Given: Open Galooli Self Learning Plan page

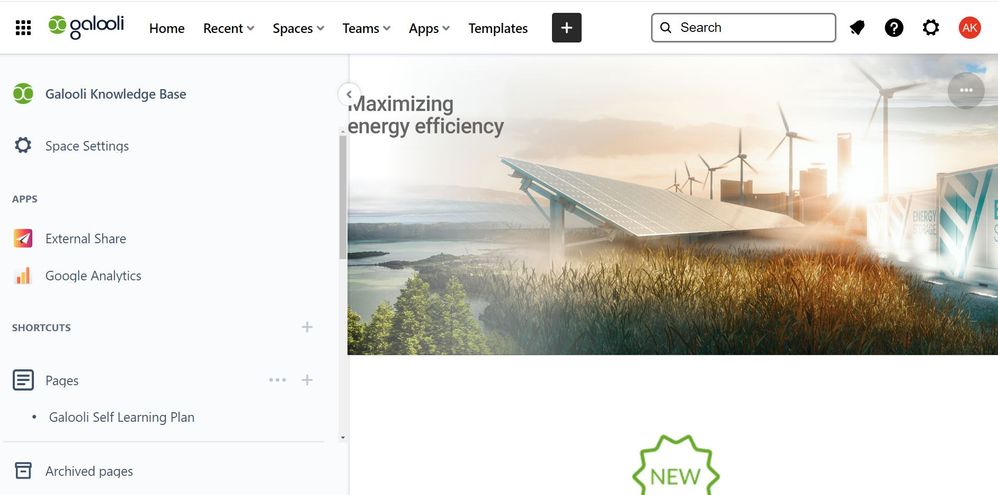Looking at the screenshot, I should coord(122,417).
